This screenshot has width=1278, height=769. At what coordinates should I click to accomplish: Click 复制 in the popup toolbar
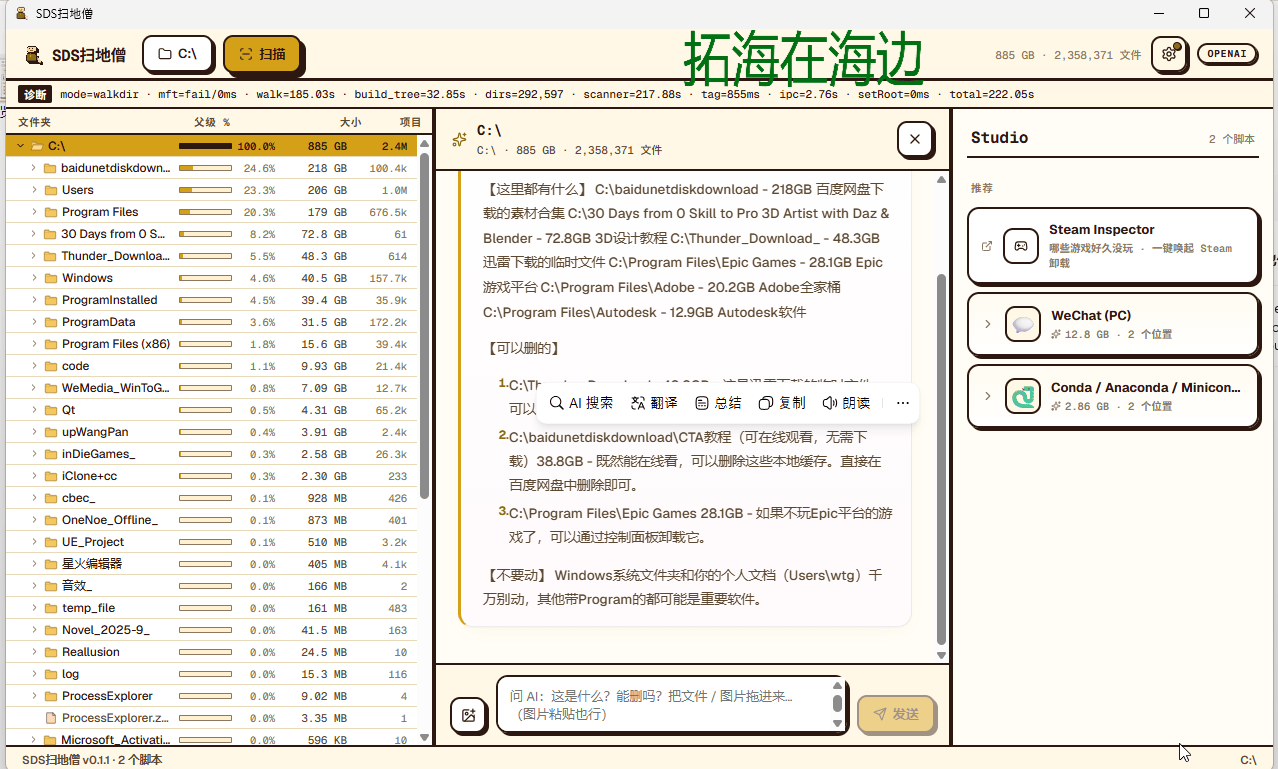point(782,403)
